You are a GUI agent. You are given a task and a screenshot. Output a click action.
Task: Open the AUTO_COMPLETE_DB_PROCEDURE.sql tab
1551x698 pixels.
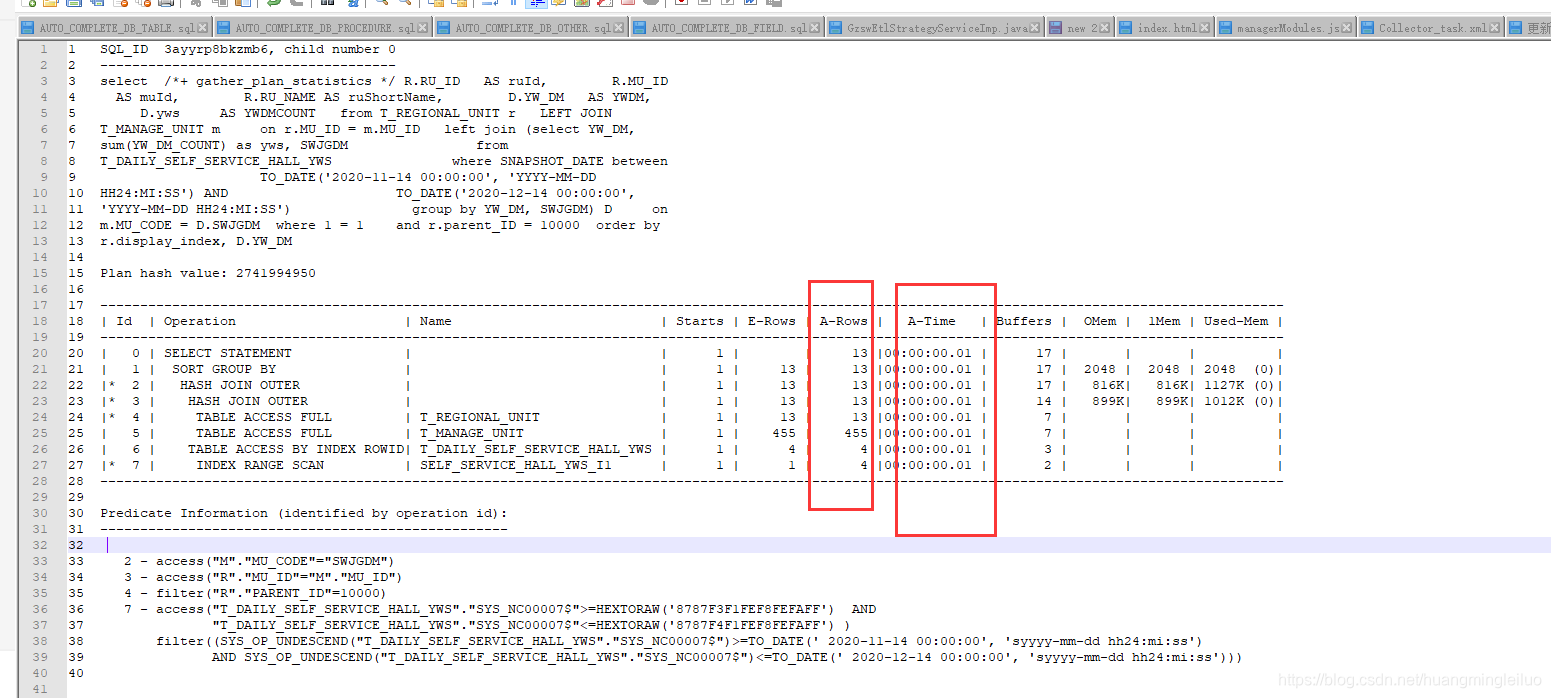324,28
